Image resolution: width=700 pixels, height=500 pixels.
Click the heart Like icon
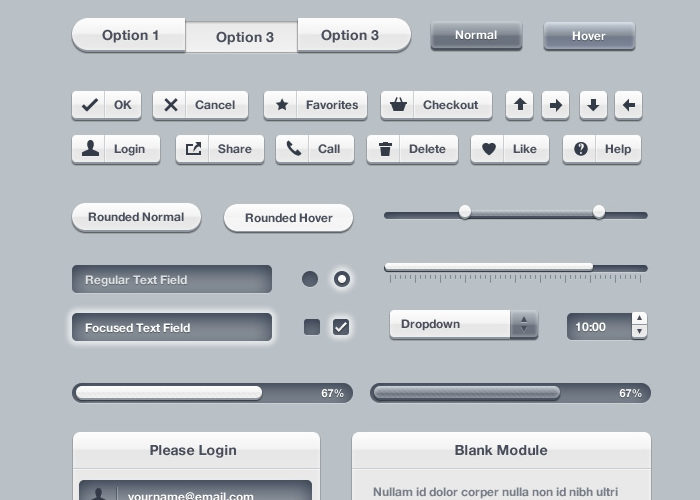tap(489, 149)
